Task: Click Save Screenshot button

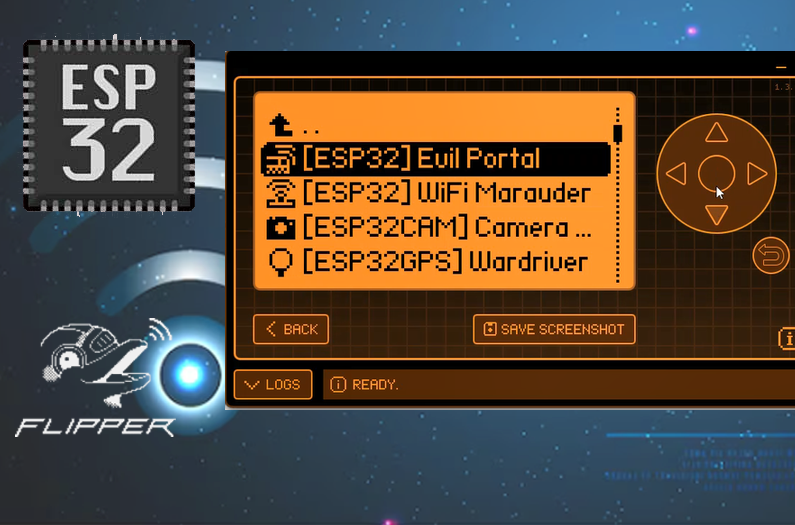Action: [554, 329]
